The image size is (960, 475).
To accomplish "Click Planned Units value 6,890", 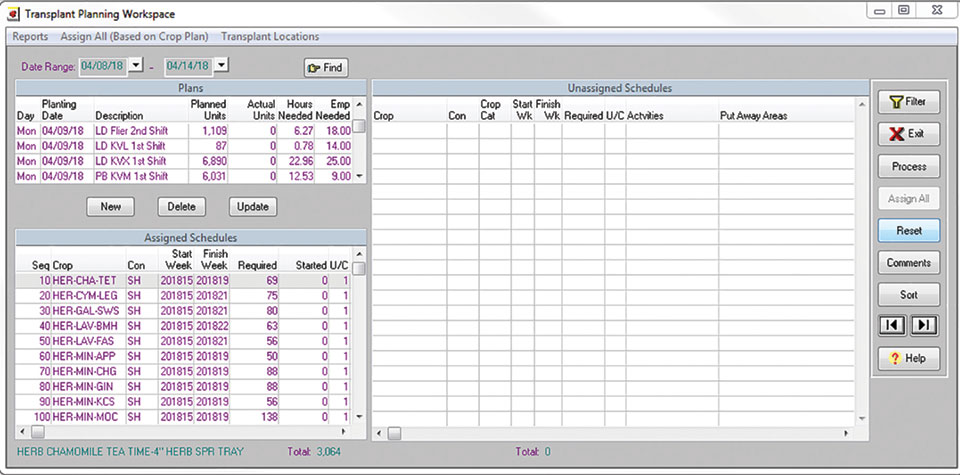I will [x=214, y=161].
